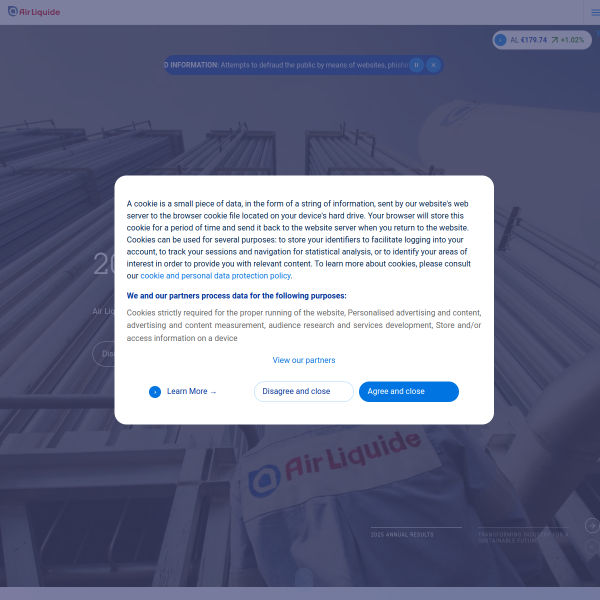
Task: Click the Air Liquide logo in header
Action: coord(34,11)
